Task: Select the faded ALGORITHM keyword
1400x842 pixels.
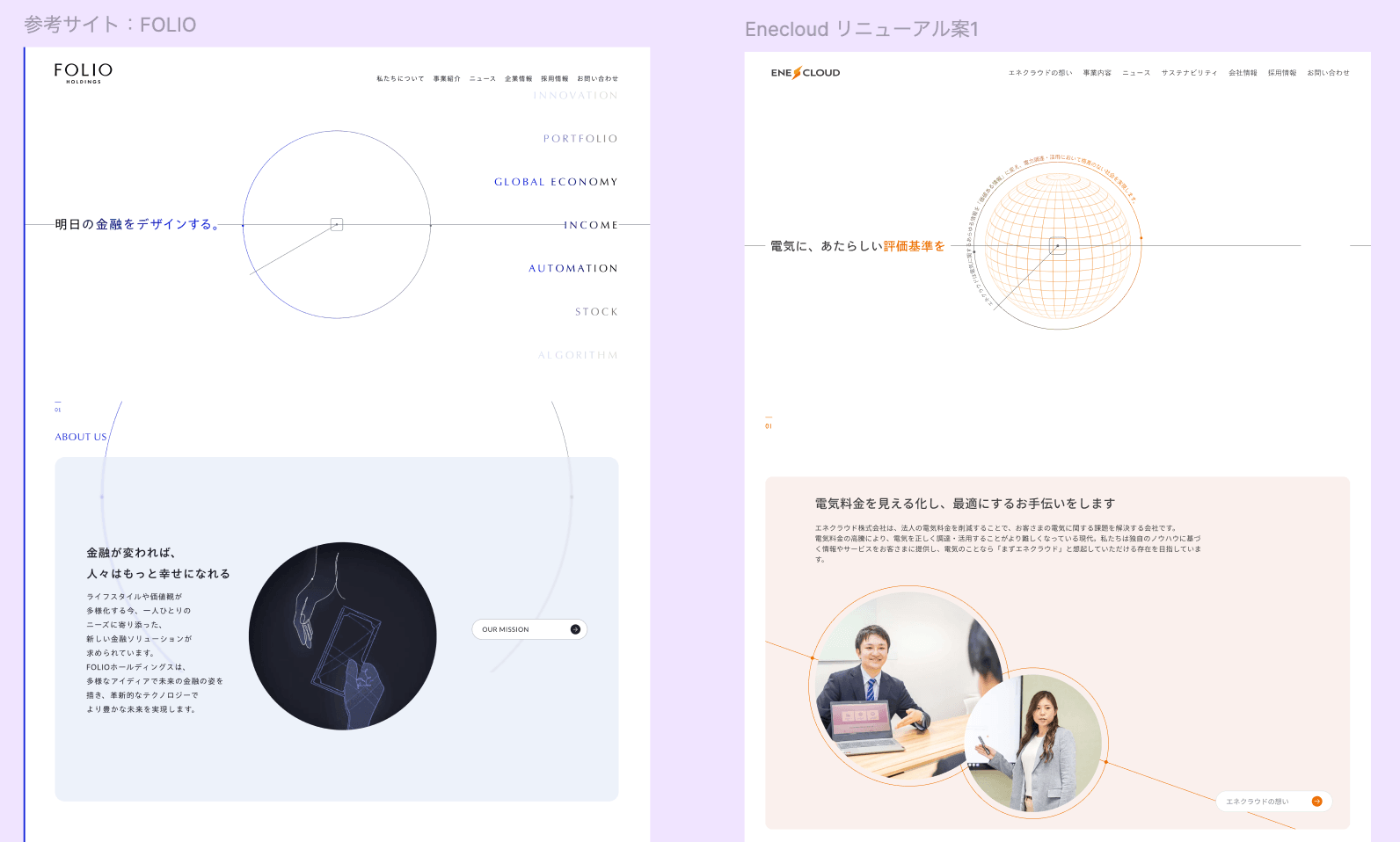Action: coord(579,355)
